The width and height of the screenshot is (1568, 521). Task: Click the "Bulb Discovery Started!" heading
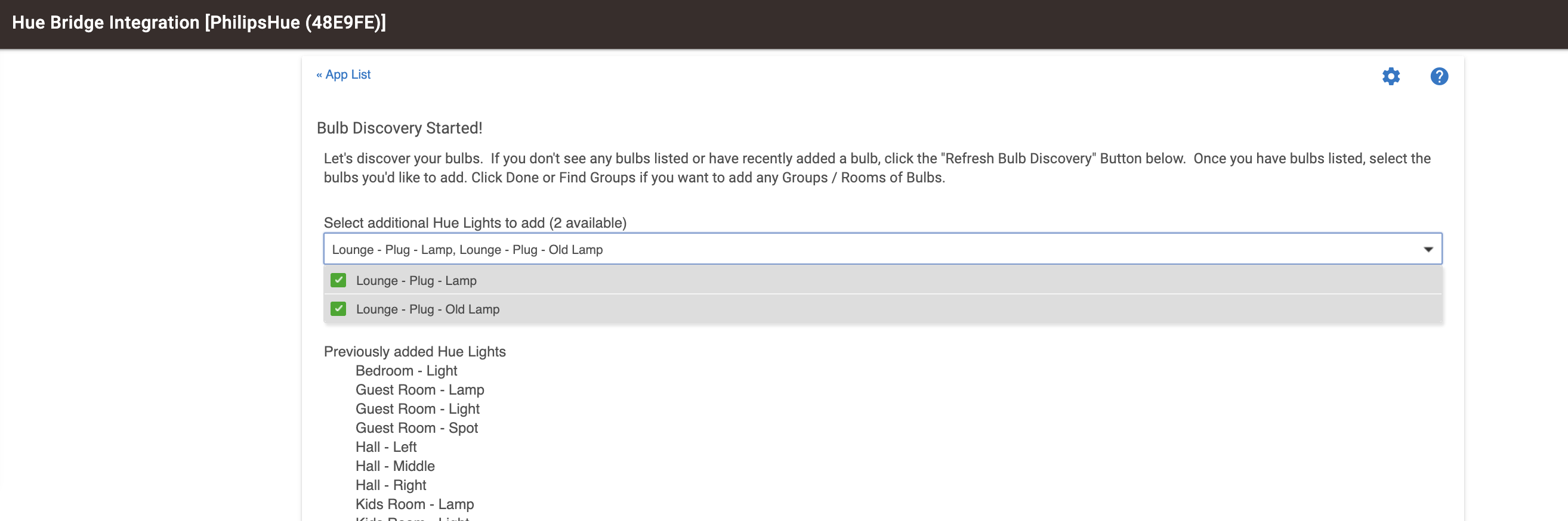point(399,128)
